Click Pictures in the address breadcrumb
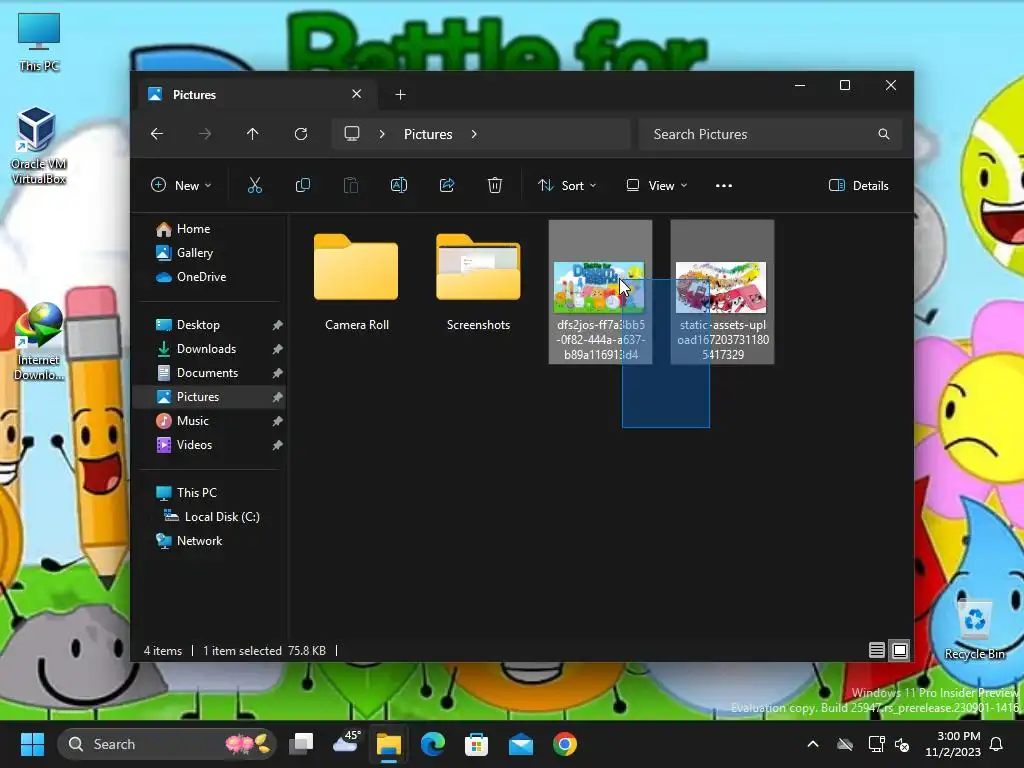The width and height of the screenshot is (1024, 768). tap(428, 134)
